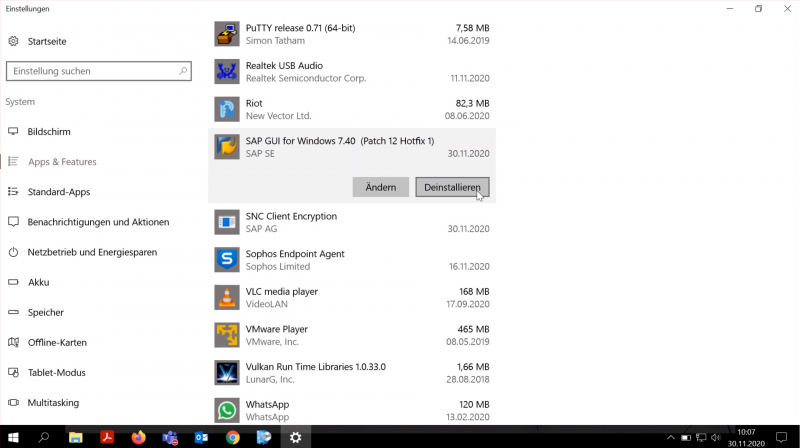
Task: Click the SNC Client Encryption icon
Action: (227, 222)
